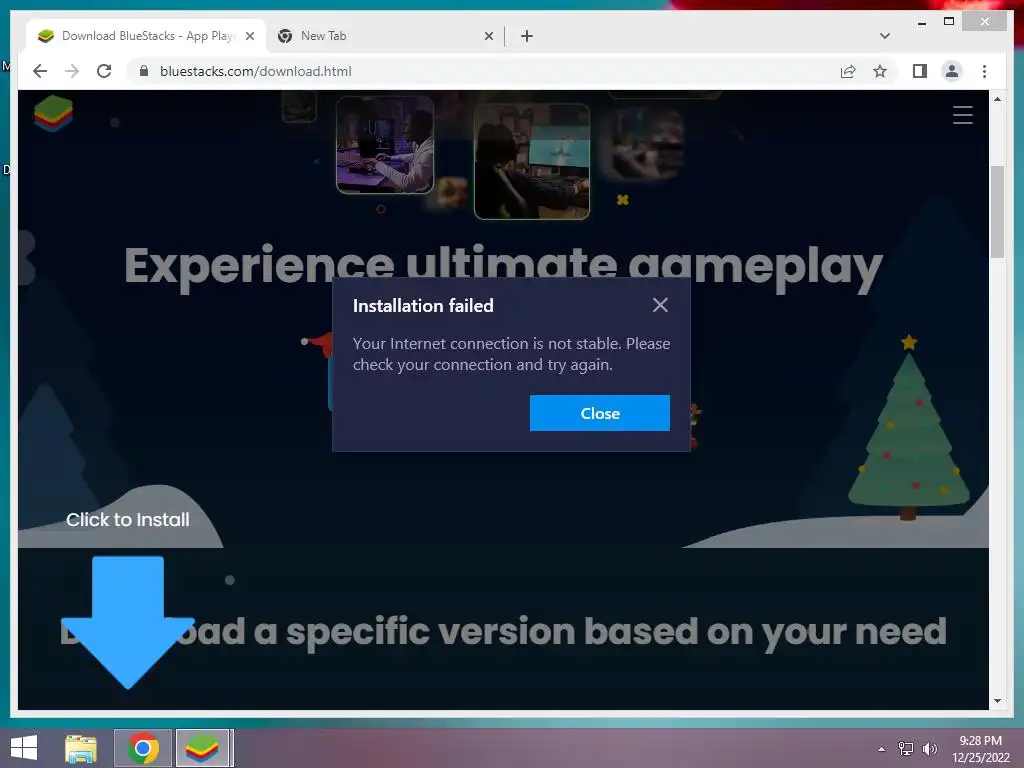Viewport: 1024px width, 768px height.
Task: Click the monitor gameplay thumbnail
Action: (x=532, y=161)
